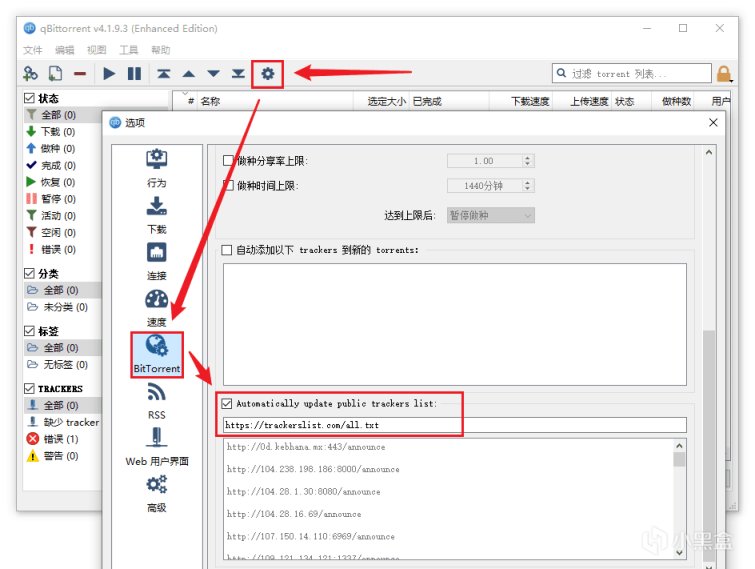Select the 连接 options category
Screen dimensions: 755x569
click(156, 261)
